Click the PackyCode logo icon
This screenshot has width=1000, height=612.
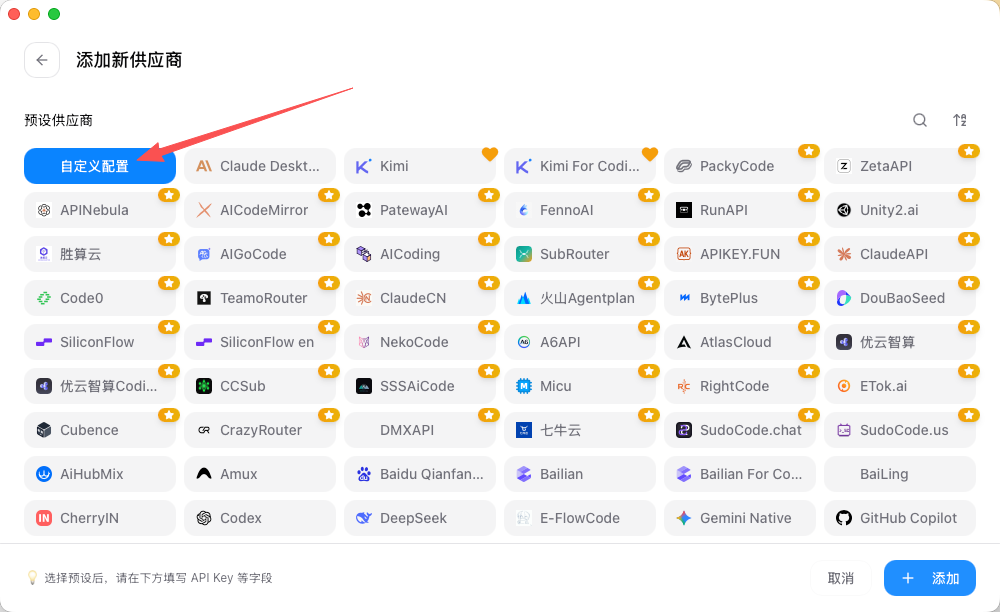[x=684, y=166]
